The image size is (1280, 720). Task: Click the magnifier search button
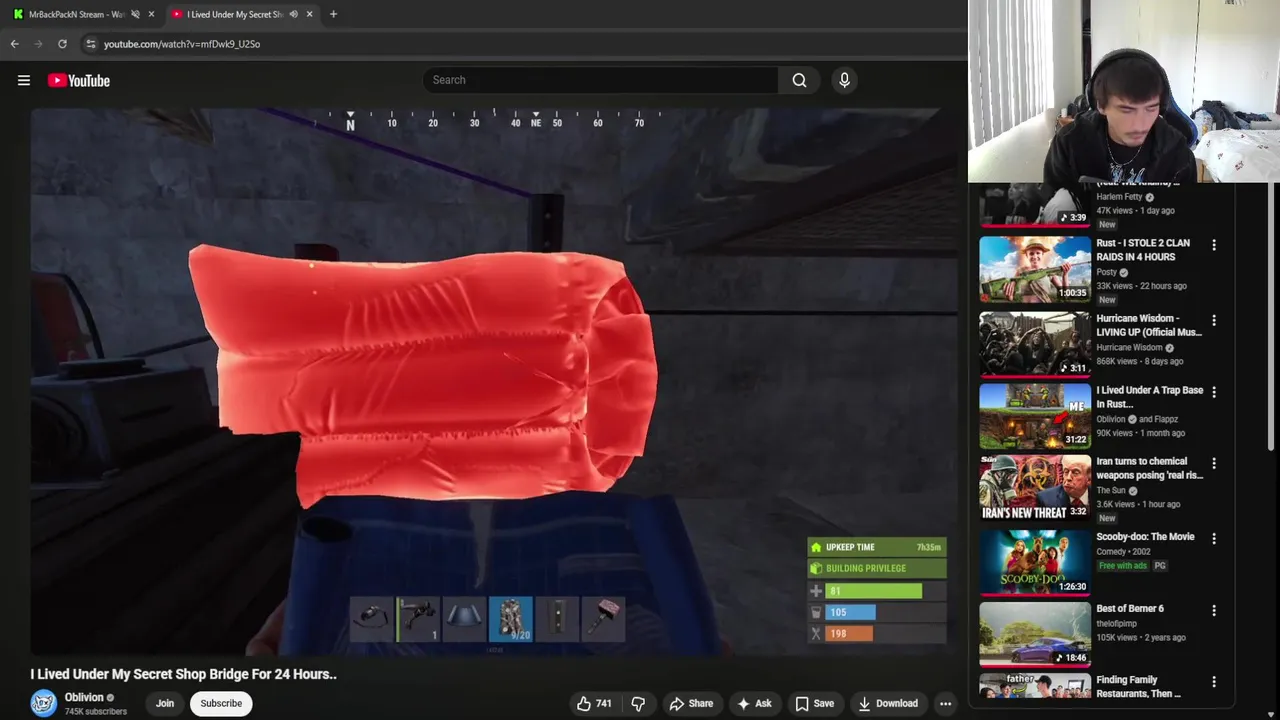point(799,80)
